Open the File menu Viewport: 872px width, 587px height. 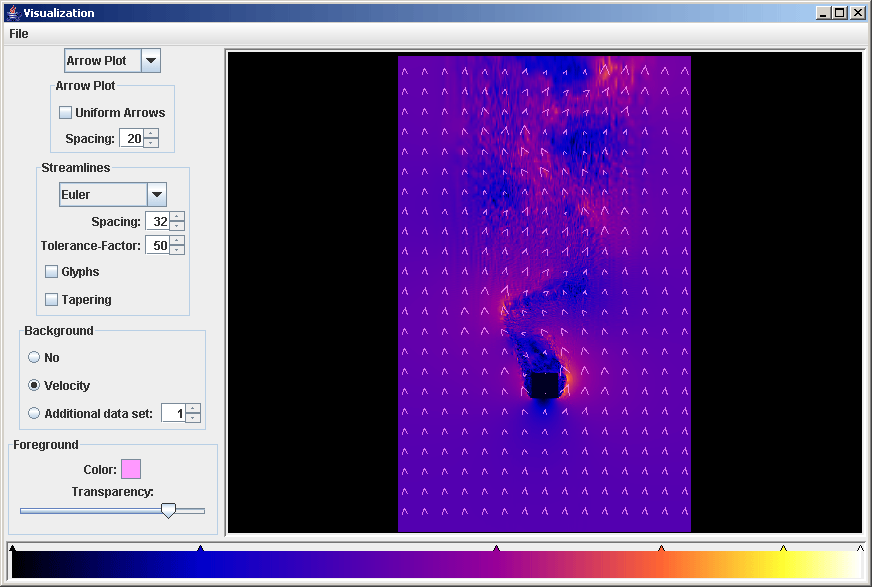click(x=18, y=33)
